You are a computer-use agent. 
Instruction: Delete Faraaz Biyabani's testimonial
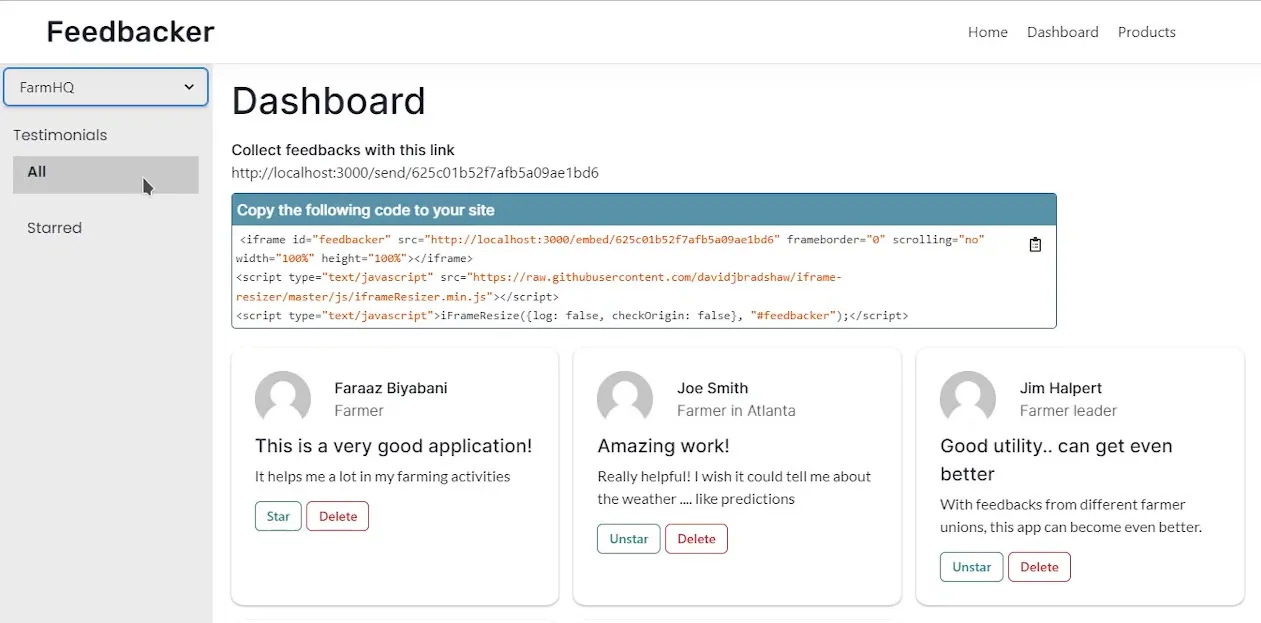338,516
